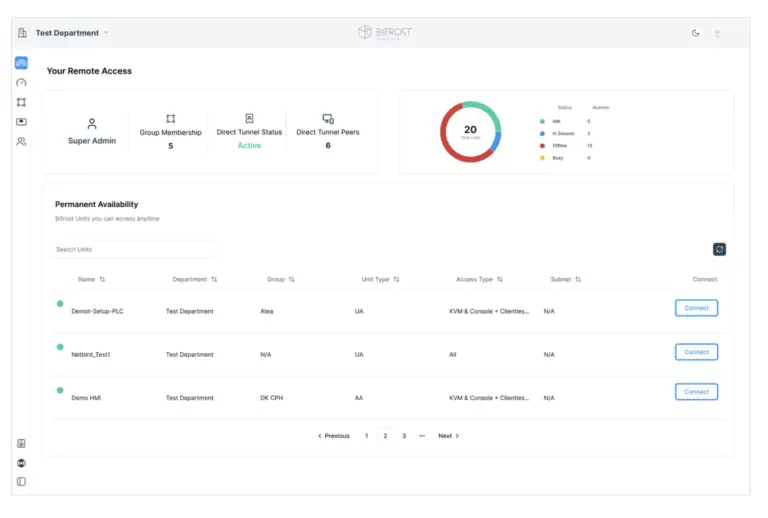The width and height of the screenshot is (768, 518).
Task: Click the Active tunnel status text
Action: (249, 145)
